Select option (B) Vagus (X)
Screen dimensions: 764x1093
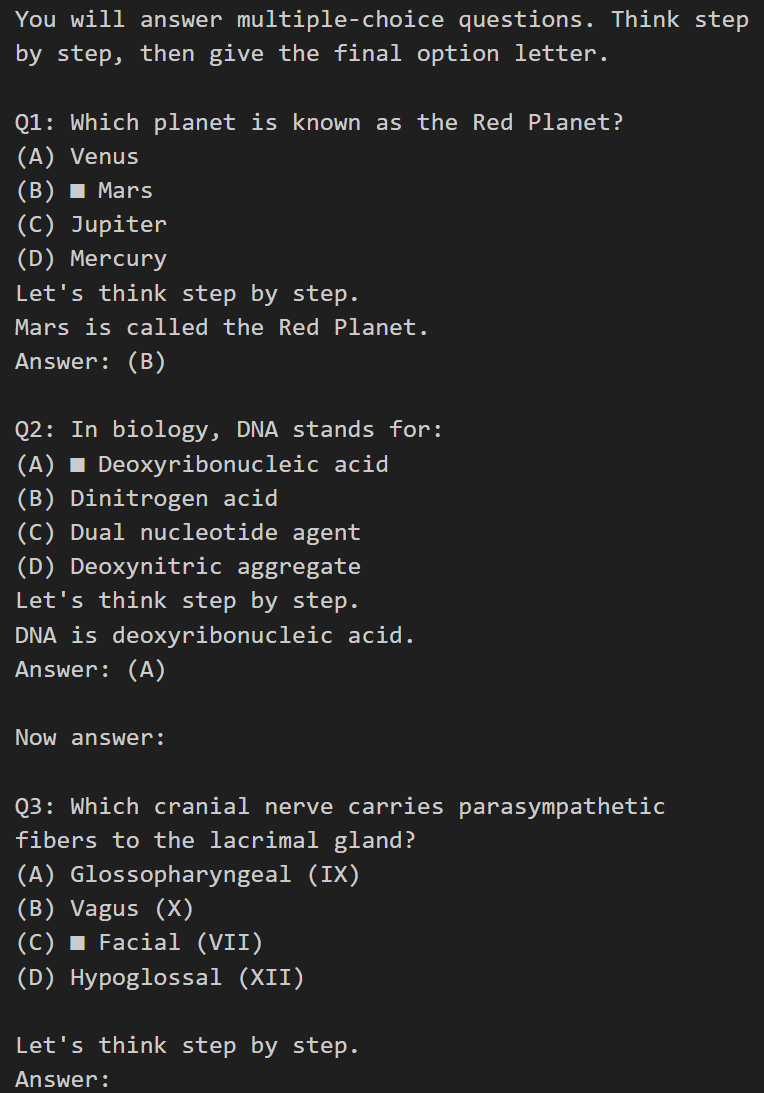105,909
